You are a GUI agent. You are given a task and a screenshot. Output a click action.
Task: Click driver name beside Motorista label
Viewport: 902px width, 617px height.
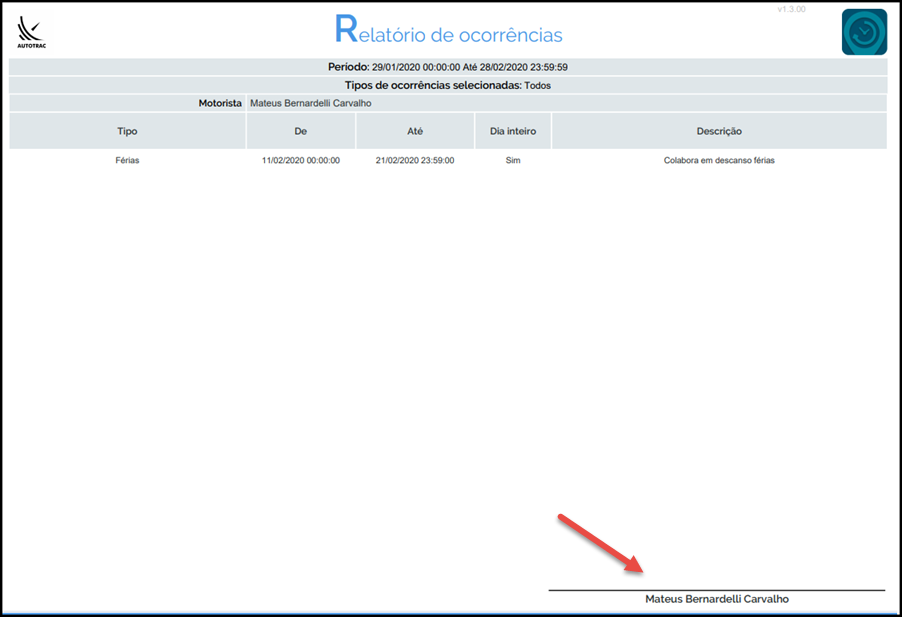(311, 104)
